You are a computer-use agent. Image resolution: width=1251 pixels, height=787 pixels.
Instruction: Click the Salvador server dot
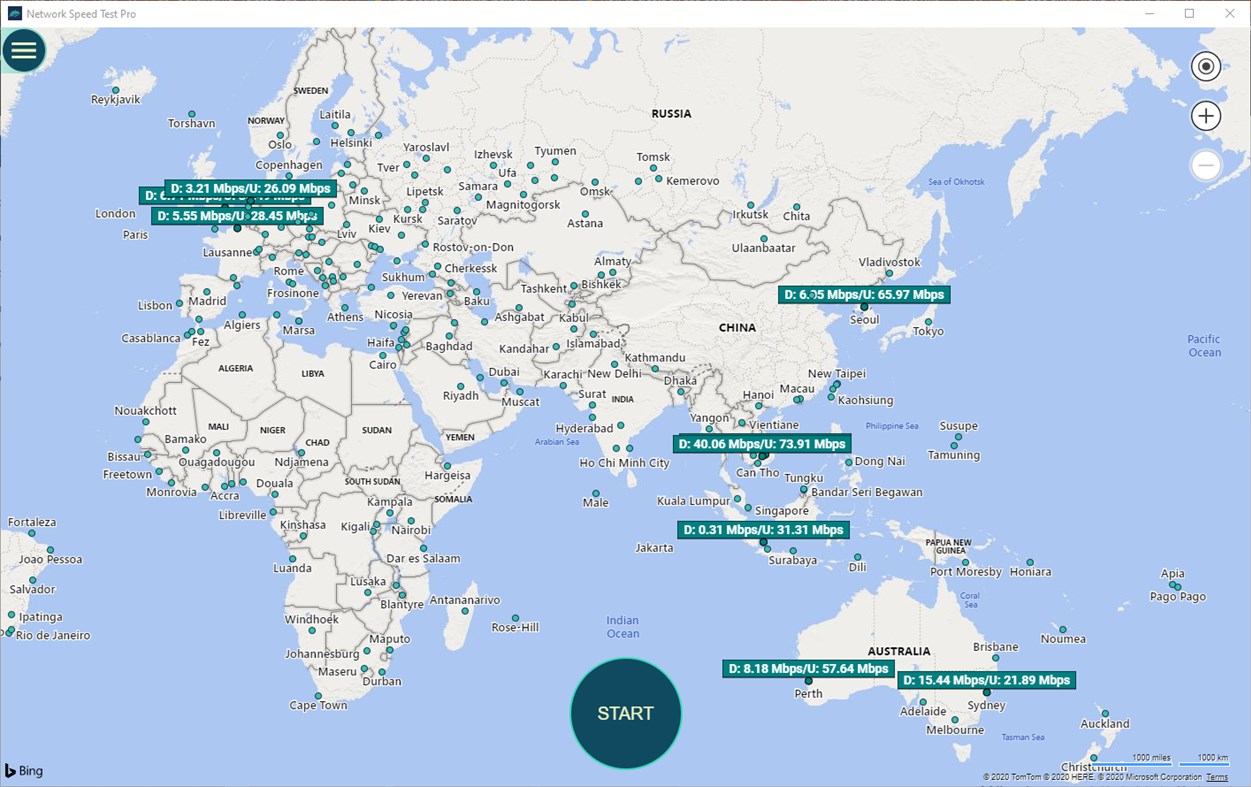pos(32,579)
